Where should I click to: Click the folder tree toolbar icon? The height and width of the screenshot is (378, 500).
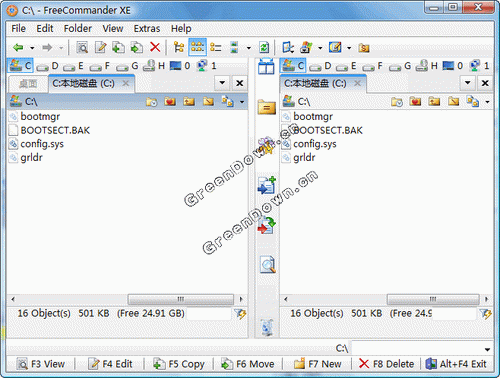(x=179, y=47)
